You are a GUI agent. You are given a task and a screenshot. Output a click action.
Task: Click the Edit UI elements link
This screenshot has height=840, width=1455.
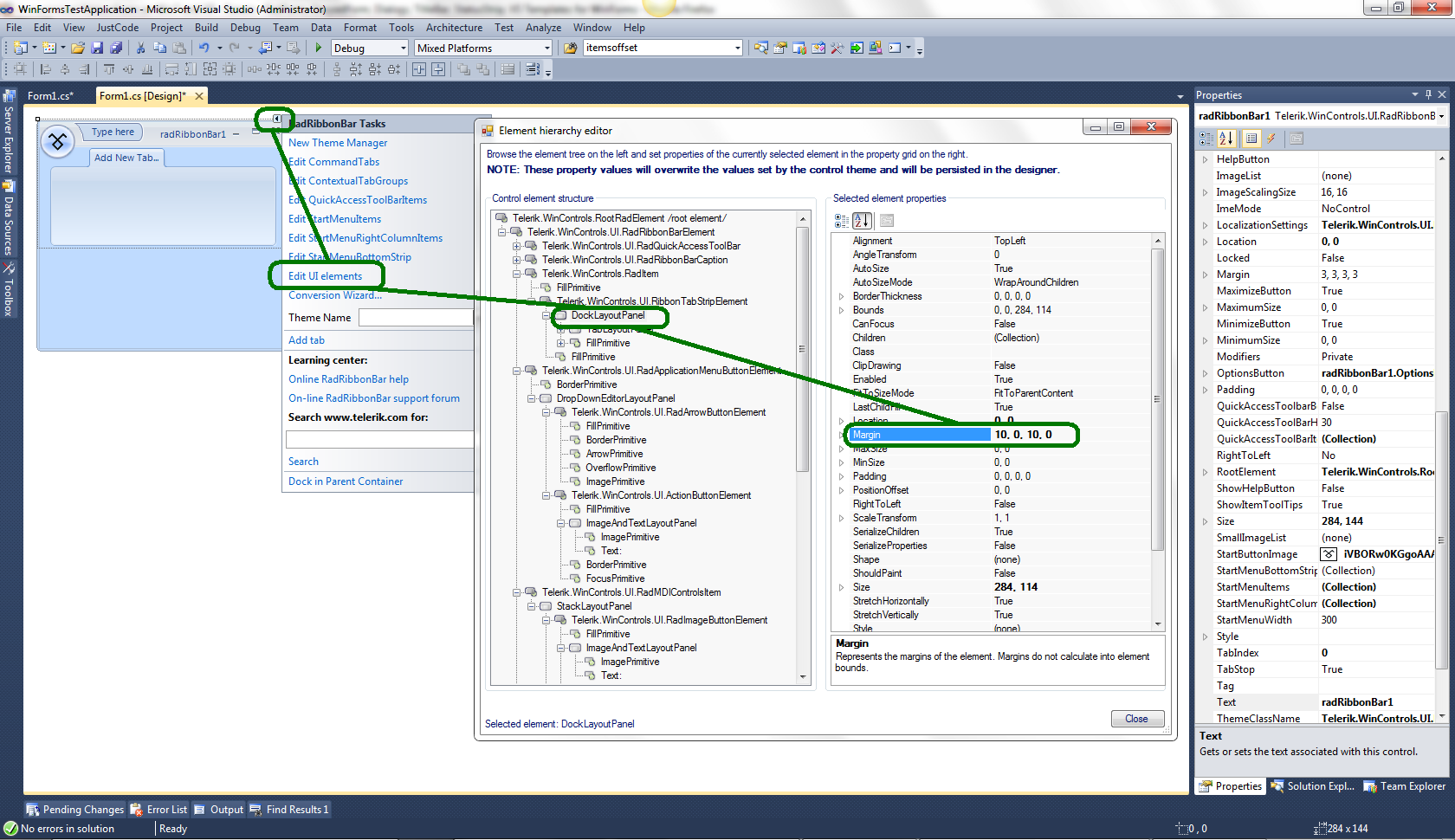point(326,276)
